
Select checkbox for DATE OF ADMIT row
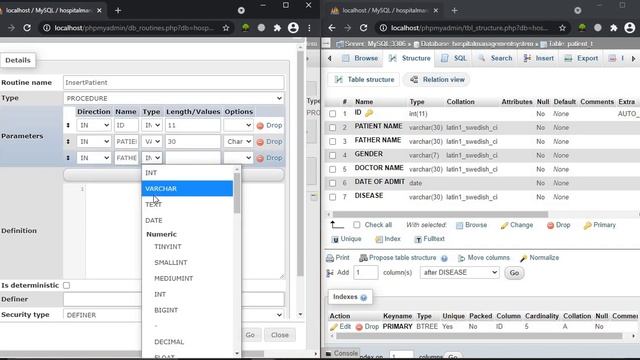[333, 183]
